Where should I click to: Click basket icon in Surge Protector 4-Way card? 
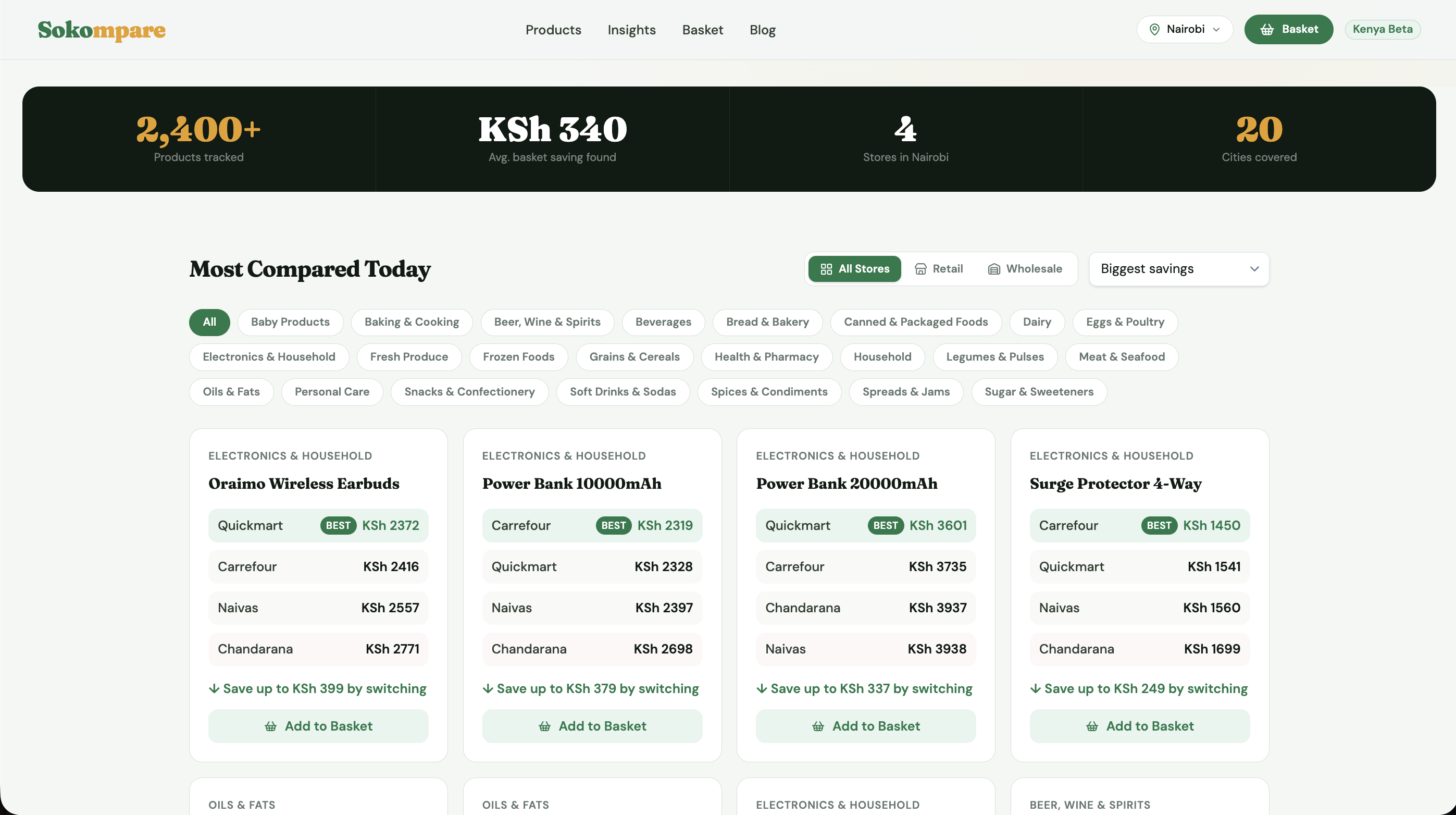(1092, 726)
